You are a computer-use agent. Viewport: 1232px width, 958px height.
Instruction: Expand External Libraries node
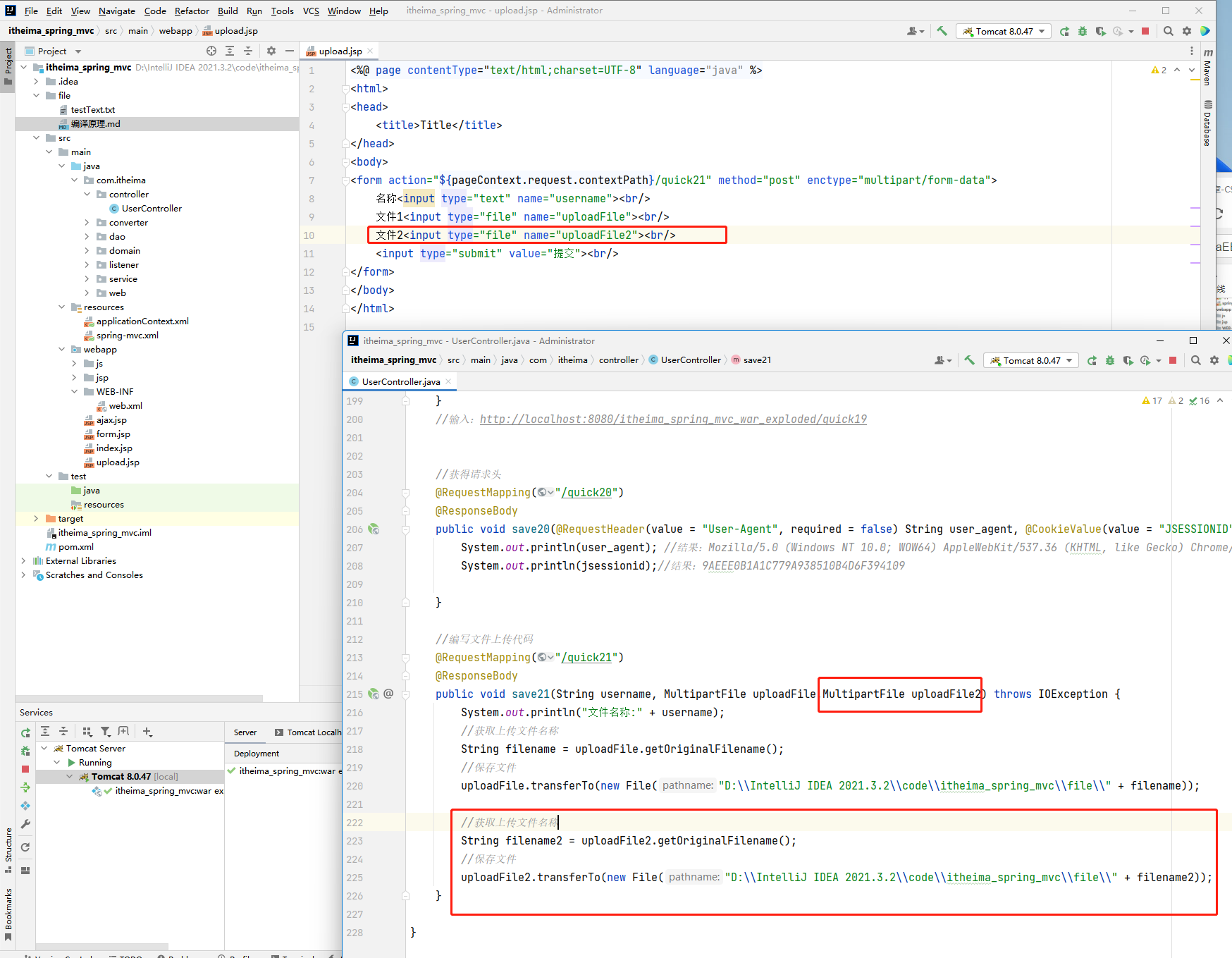click(24, 561)
